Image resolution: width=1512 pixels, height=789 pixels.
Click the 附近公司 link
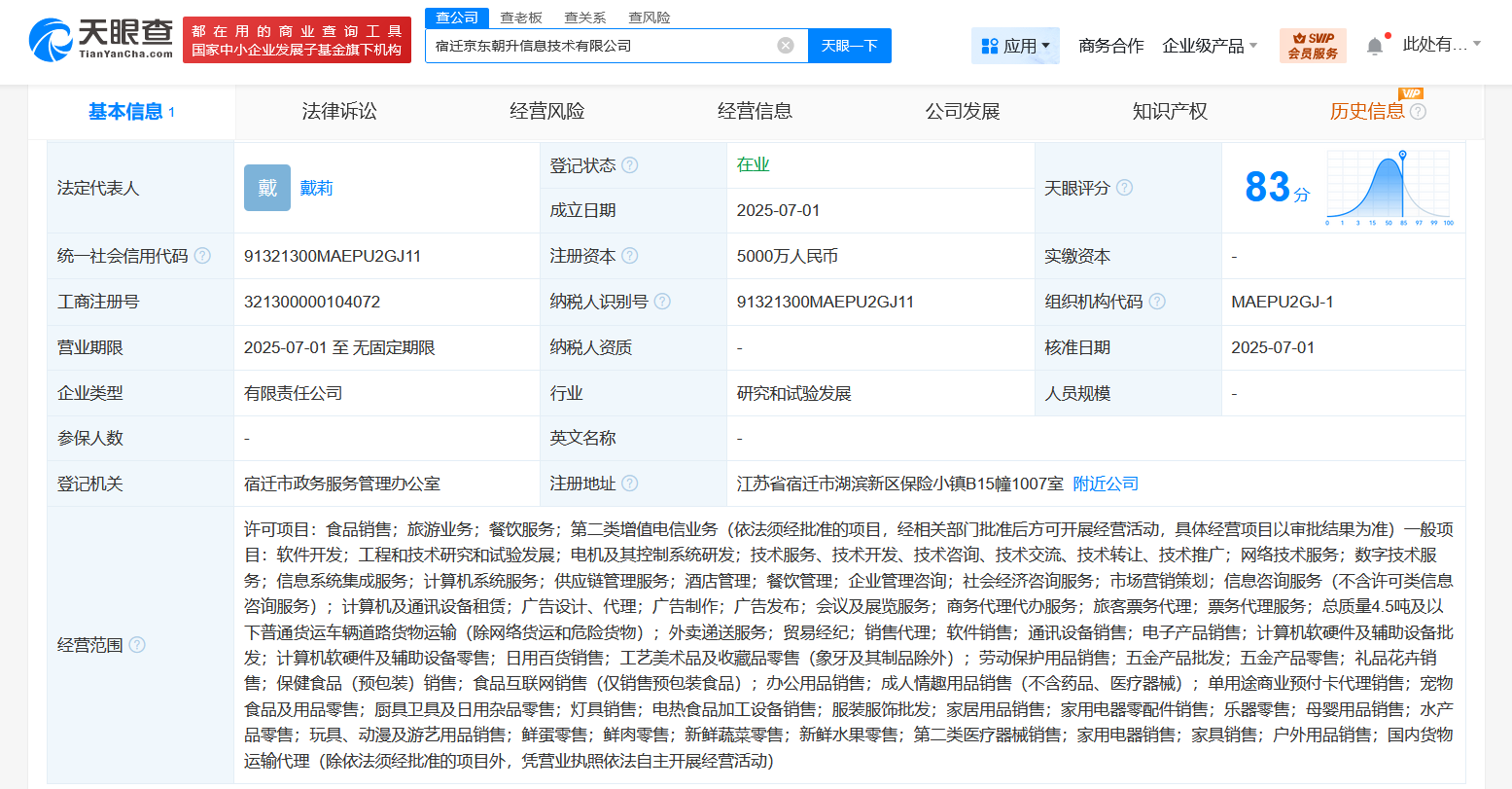pyautogui.click(x=1106, y=484)
